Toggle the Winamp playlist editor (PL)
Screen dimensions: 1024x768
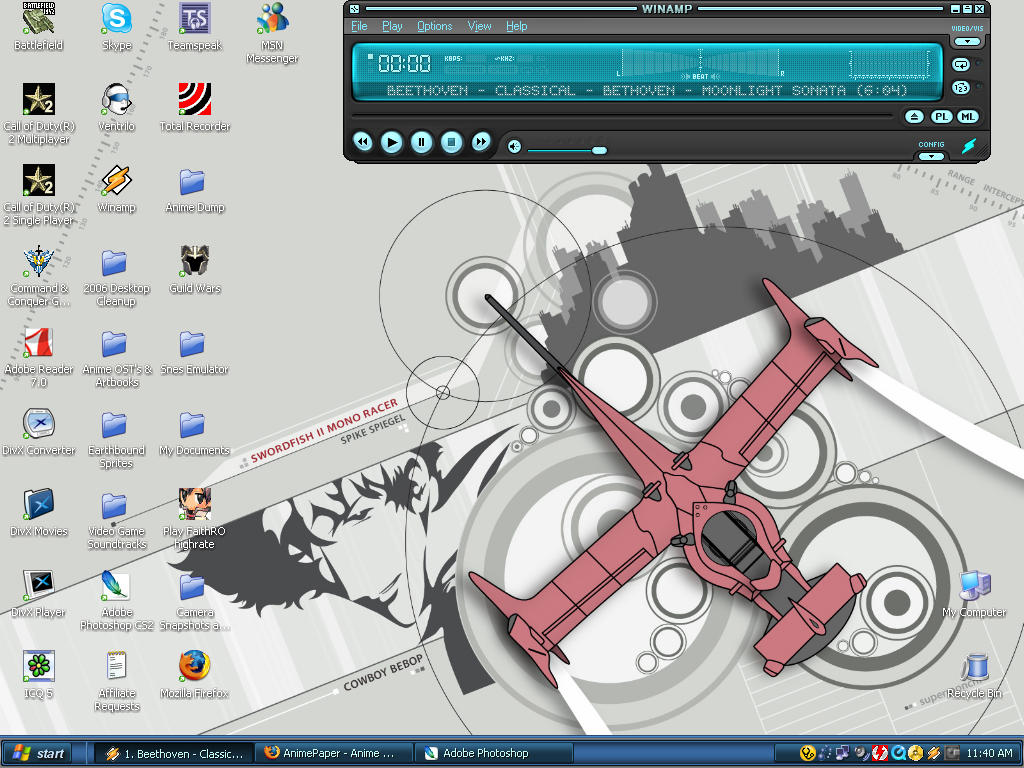point(941,117)
